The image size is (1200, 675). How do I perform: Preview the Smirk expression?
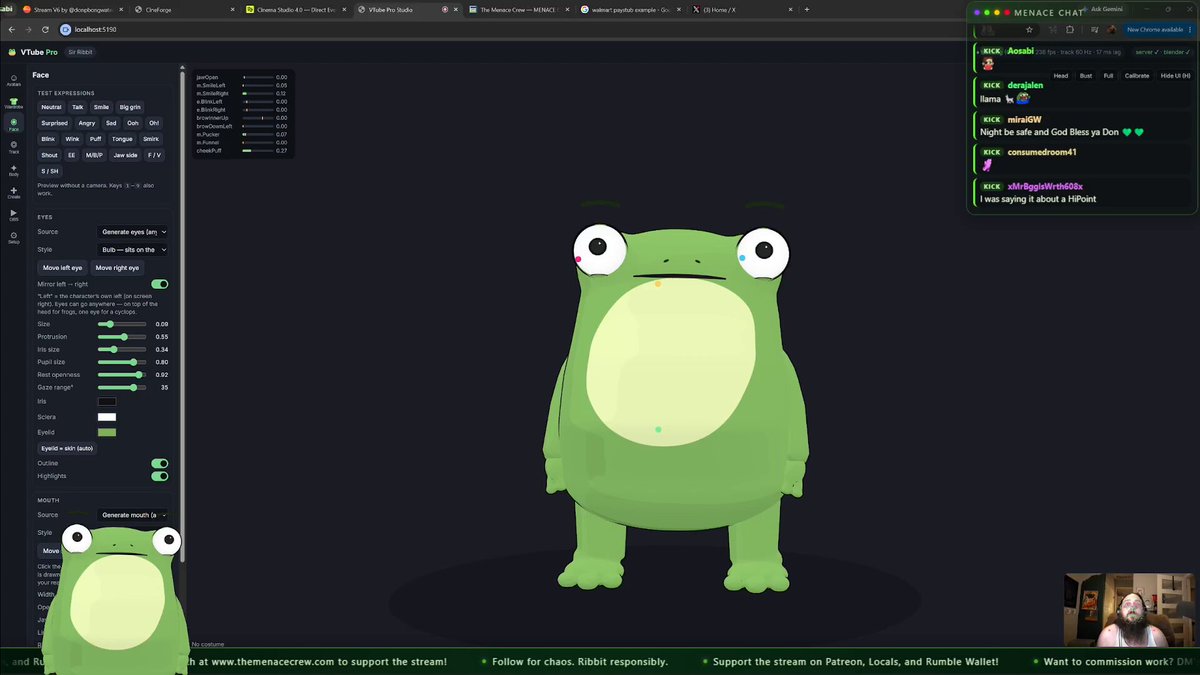coord(151,139)
